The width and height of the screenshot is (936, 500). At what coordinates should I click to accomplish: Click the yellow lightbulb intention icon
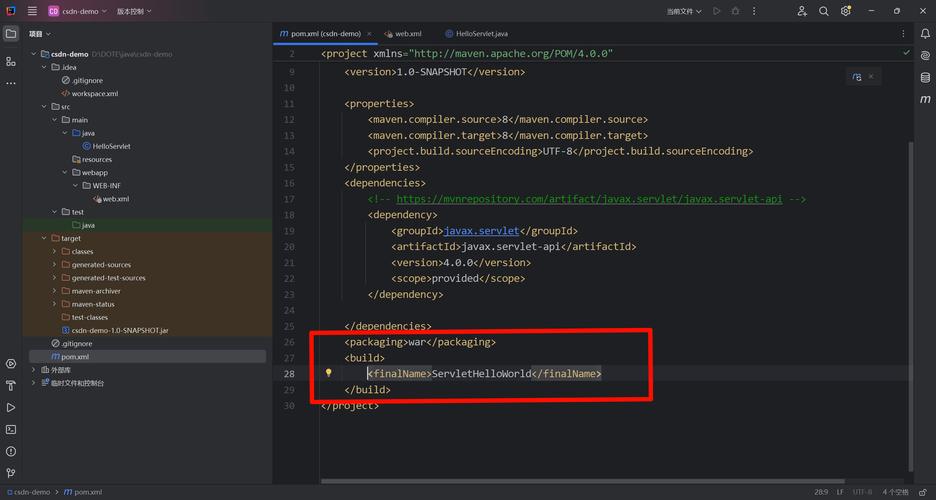click(328, 373)
